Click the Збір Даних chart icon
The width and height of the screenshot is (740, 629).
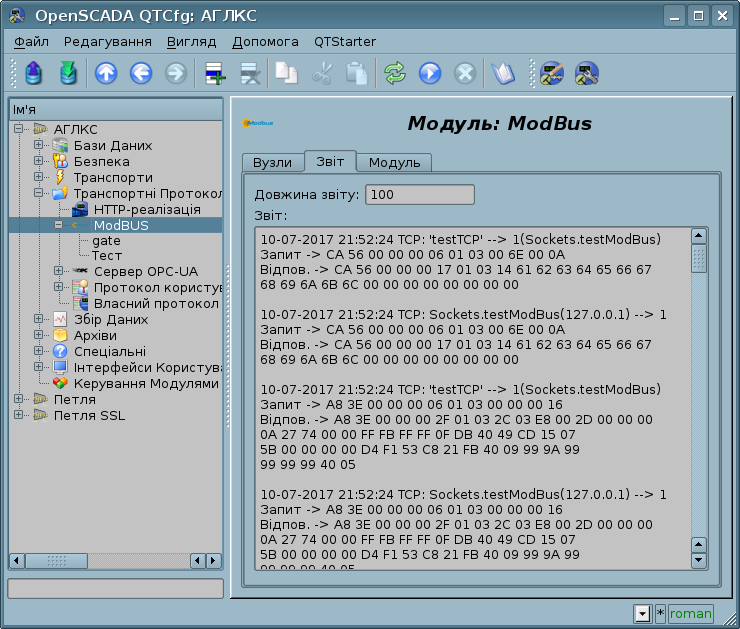coord(60,319)
